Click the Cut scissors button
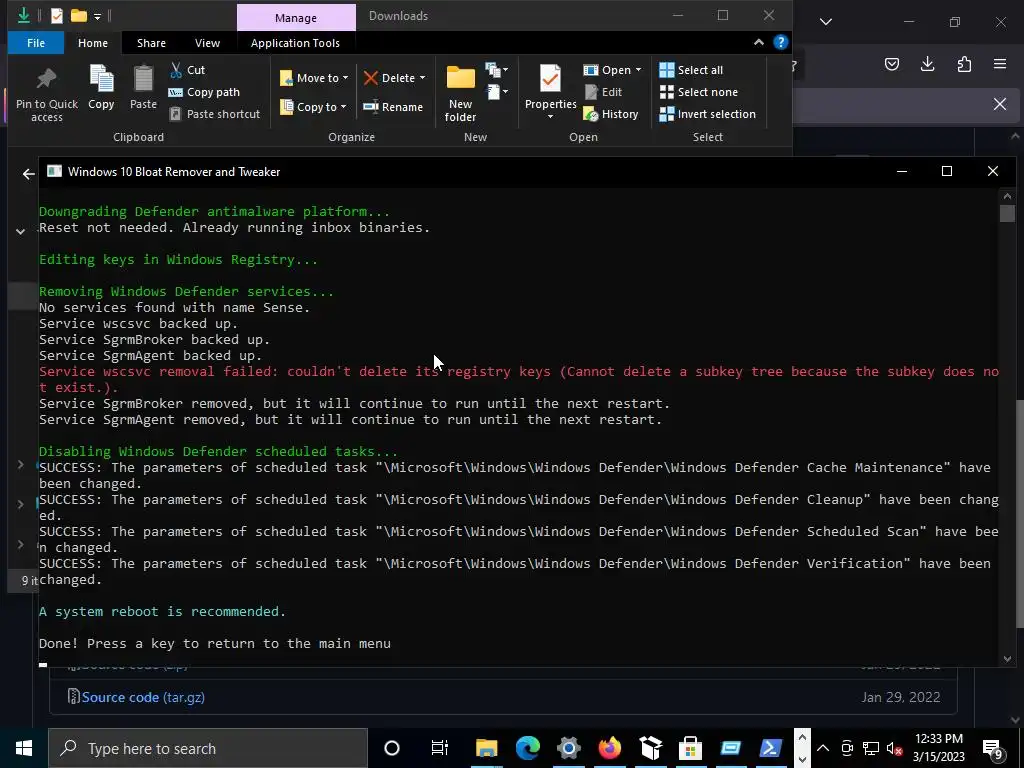This screenshot has width=1024, height=768. coord(187,70)
